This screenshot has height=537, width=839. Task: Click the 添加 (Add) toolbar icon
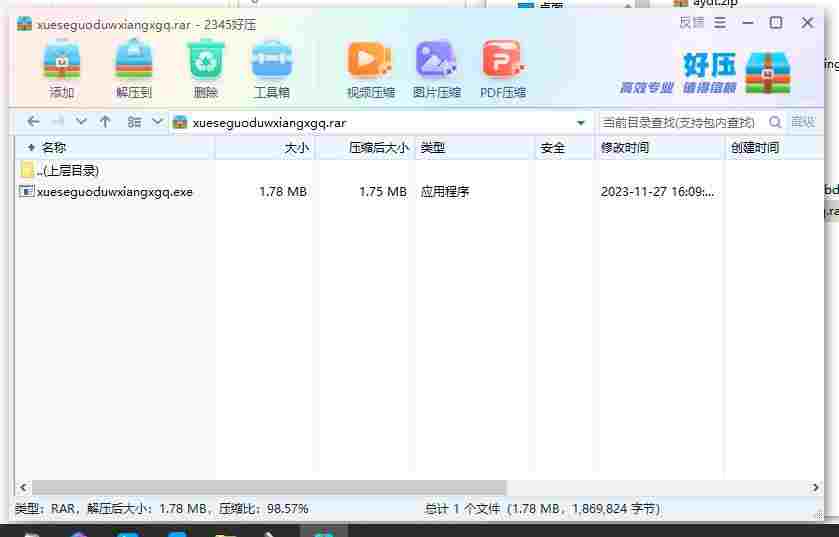pyautogui.click(x=62, y=68)
